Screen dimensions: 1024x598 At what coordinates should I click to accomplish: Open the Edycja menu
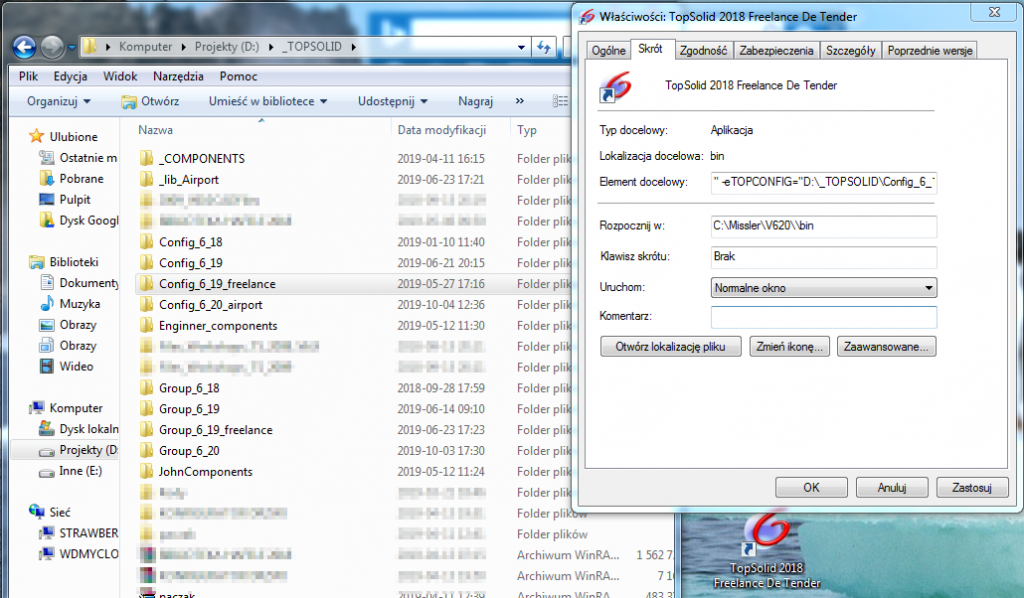click(x=71, y=76)
